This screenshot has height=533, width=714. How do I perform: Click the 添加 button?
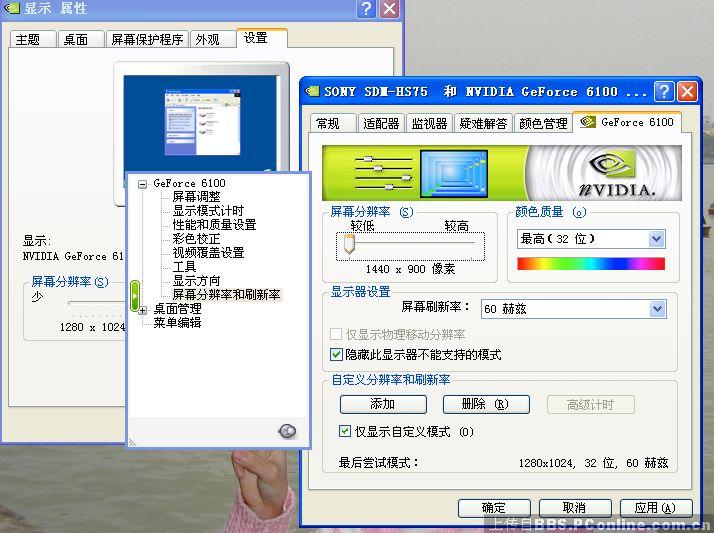point(383,404)
